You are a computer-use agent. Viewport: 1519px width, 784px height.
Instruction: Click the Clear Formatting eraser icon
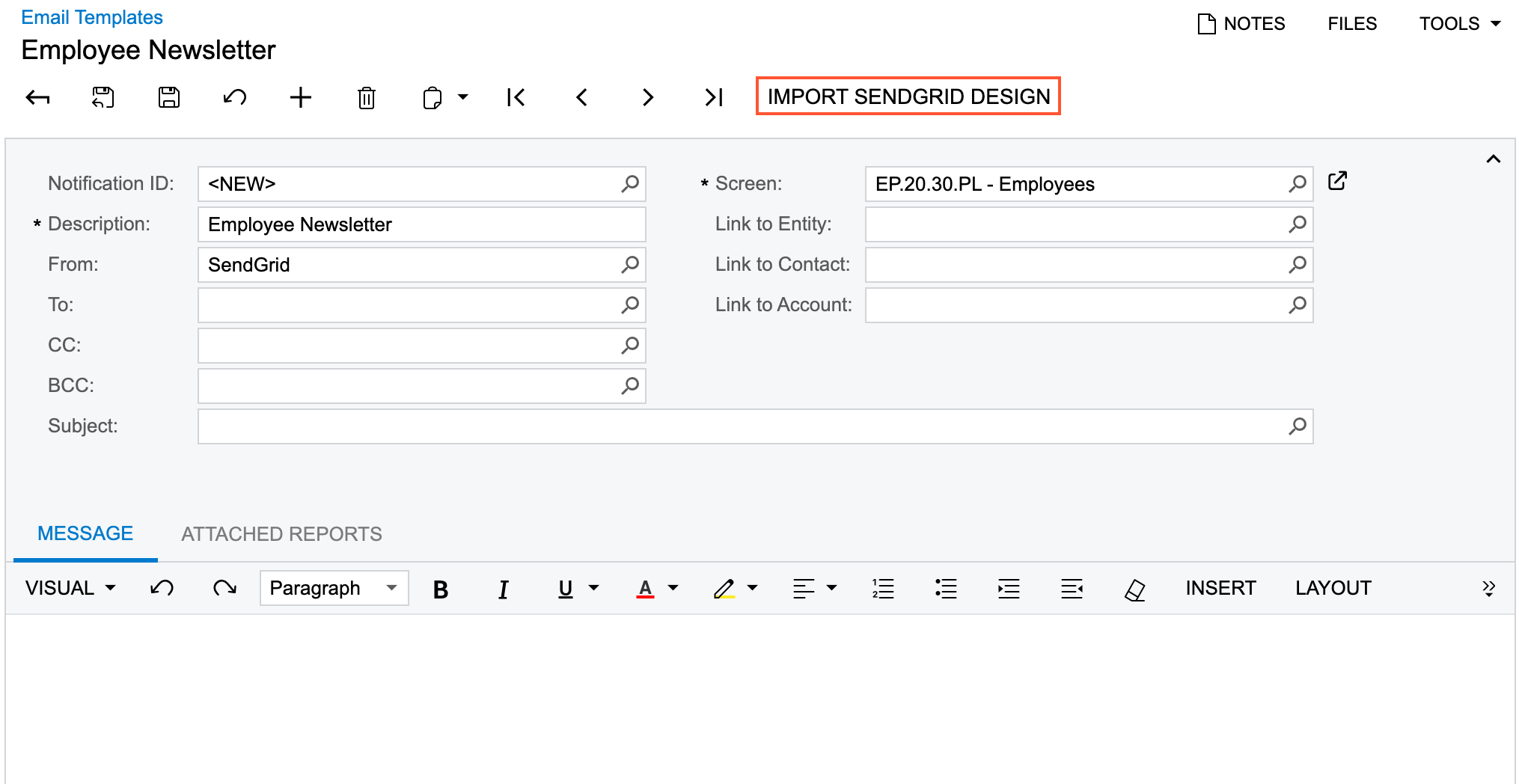tap(1134, 589)
